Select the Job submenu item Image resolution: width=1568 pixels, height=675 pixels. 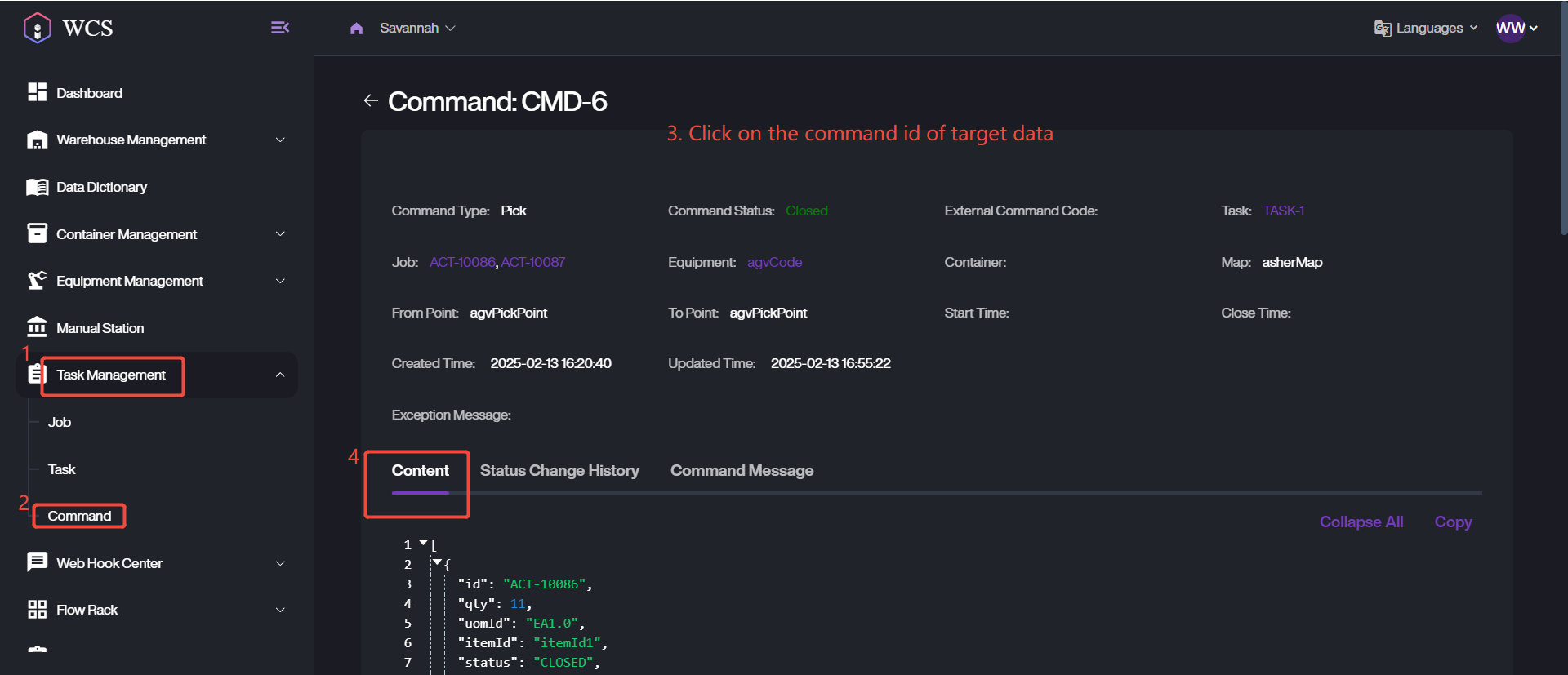pos(60,422)
